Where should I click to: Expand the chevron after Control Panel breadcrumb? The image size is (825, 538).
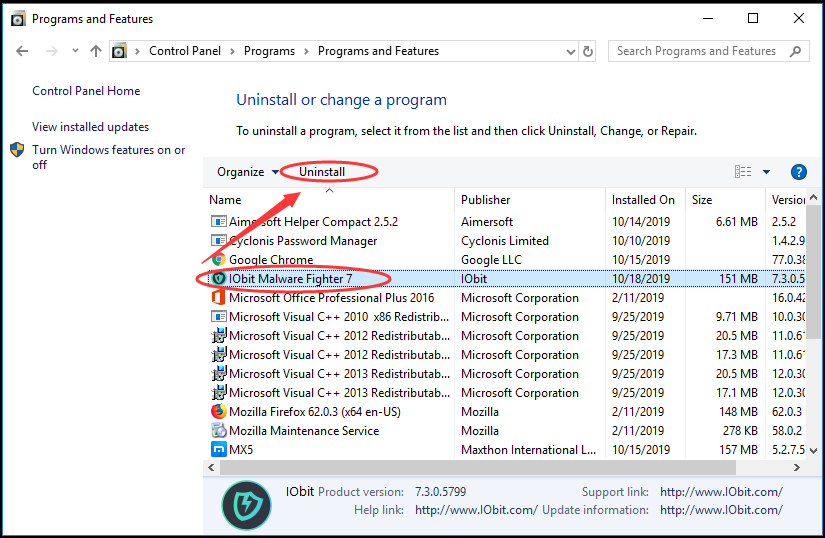(x=232, y=52)
